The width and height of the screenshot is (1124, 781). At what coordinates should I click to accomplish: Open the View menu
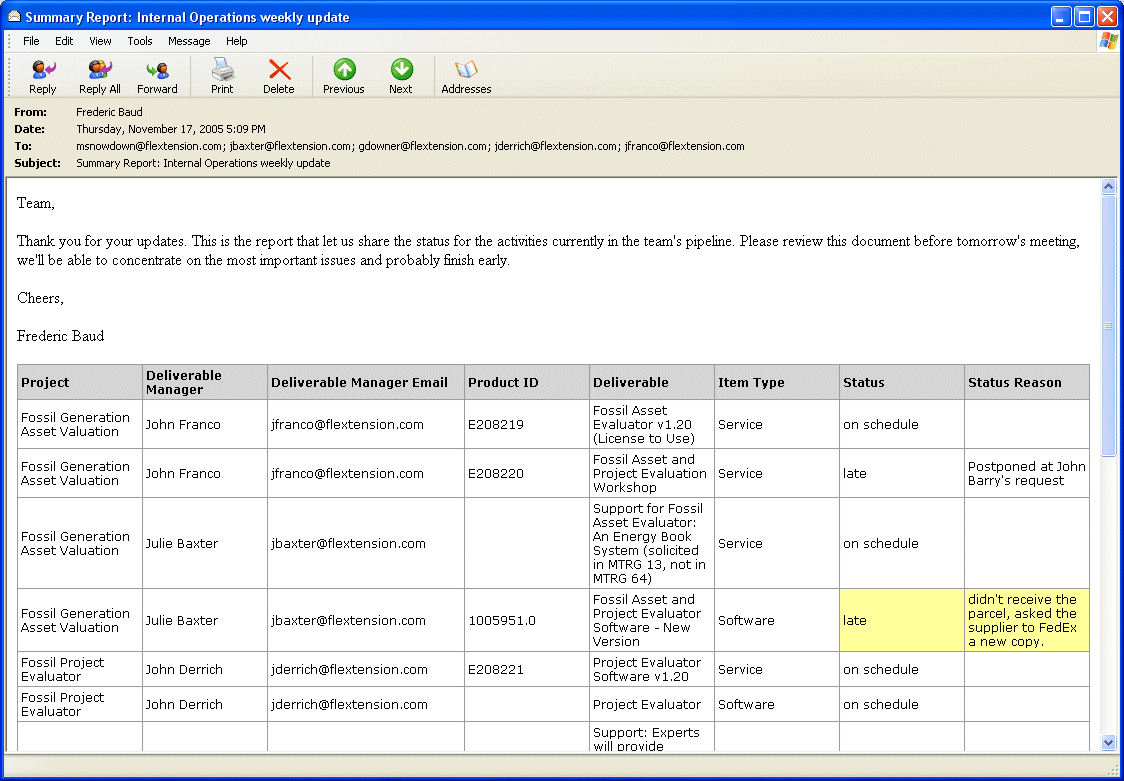[100, 41]
